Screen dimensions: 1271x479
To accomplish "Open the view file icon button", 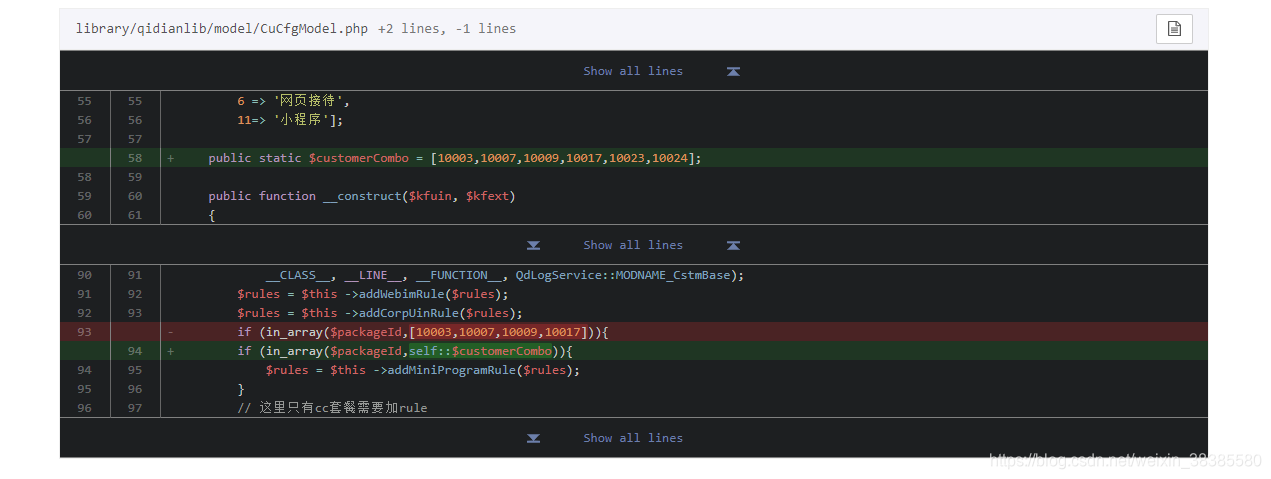I will [x=1174, y=29].
